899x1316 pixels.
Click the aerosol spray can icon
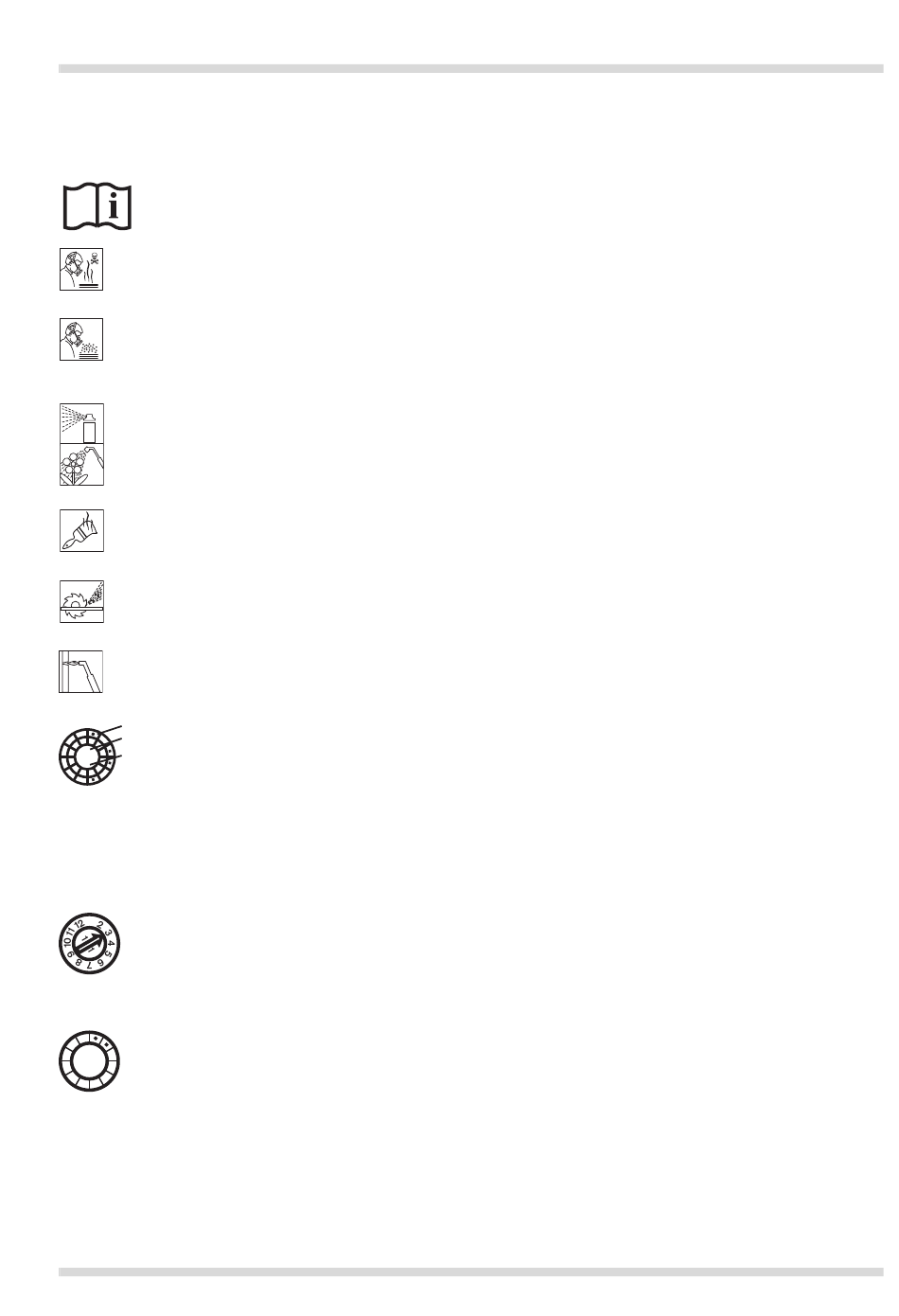click(81, 423)
